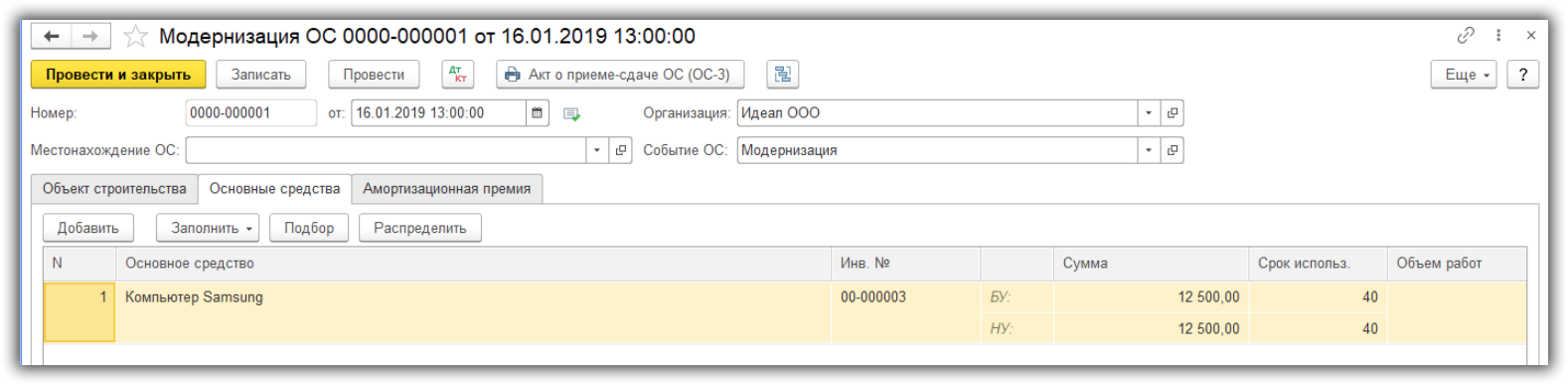Click the Срок использ. column header
Screen dimensions: 1568x385
(1318, 264)
